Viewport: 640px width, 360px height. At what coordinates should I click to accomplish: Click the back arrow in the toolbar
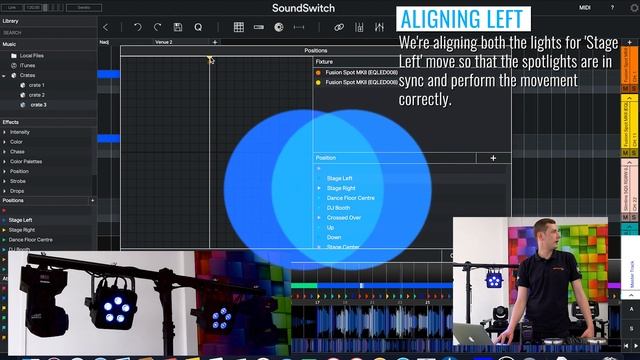coord(106,27)
